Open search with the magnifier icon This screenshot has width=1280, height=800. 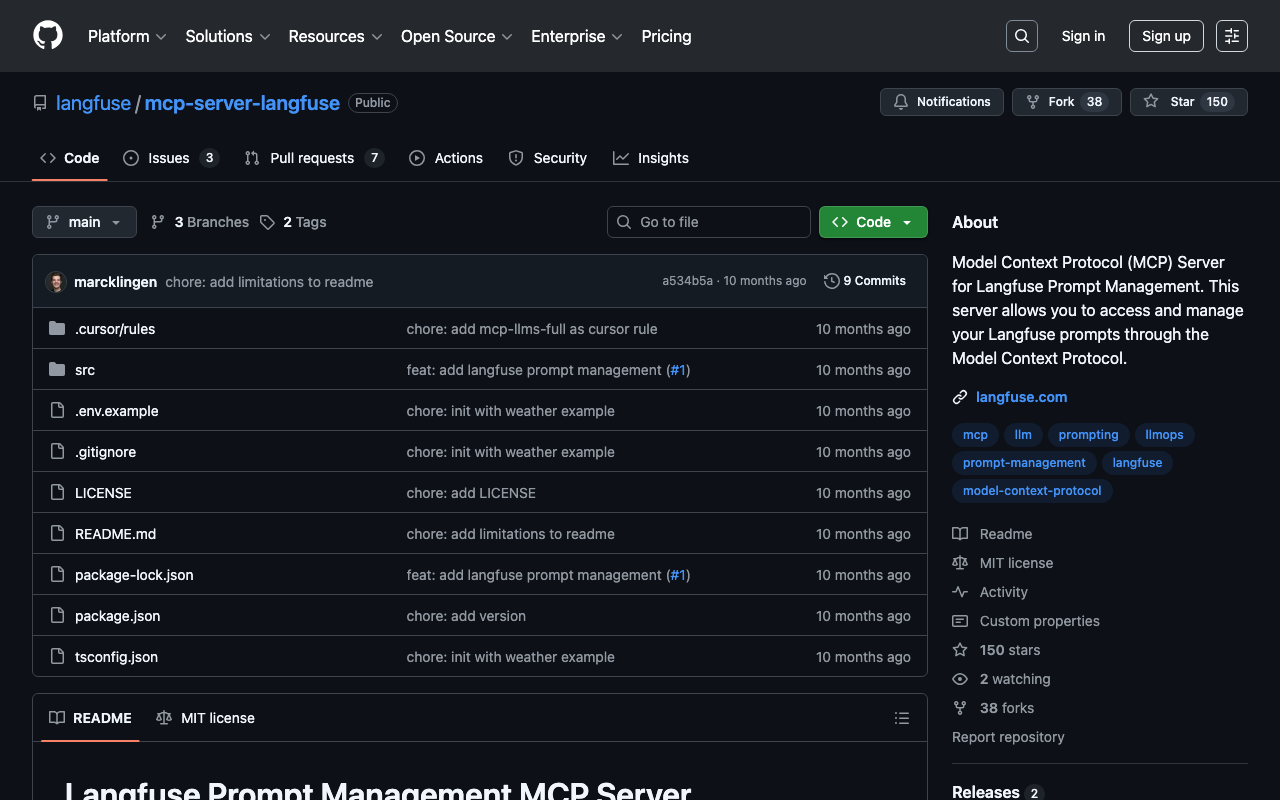point(1021,36)
